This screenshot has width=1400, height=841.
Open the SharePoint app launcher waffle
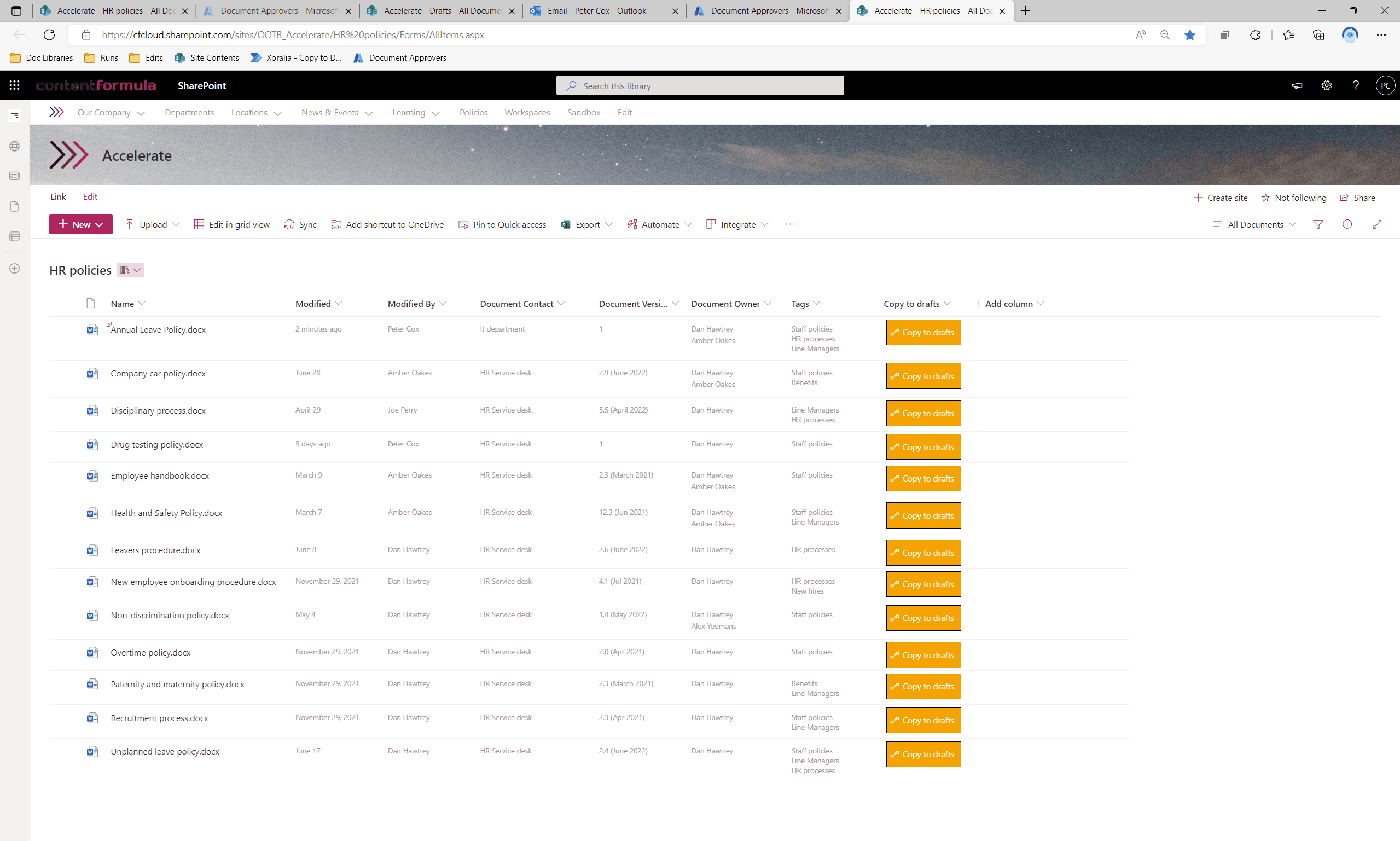coord(15,85)
